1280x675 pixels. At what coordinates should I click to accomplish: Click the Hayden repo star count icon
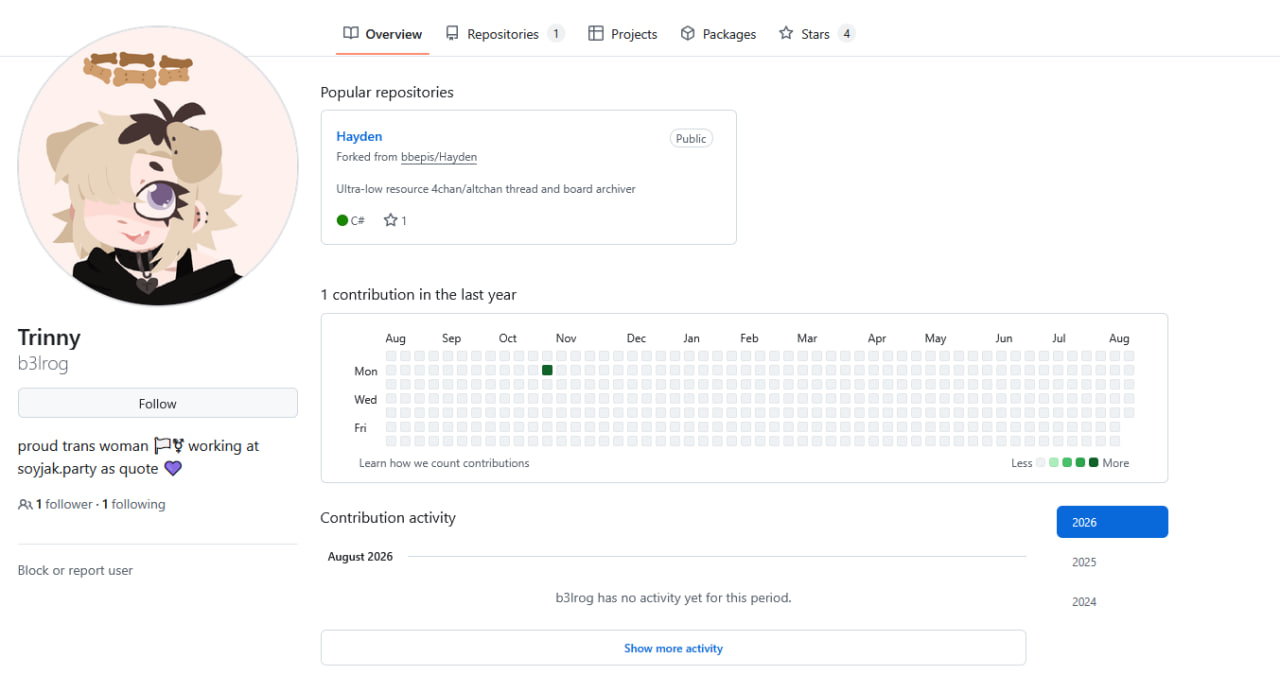pos(391,220)
